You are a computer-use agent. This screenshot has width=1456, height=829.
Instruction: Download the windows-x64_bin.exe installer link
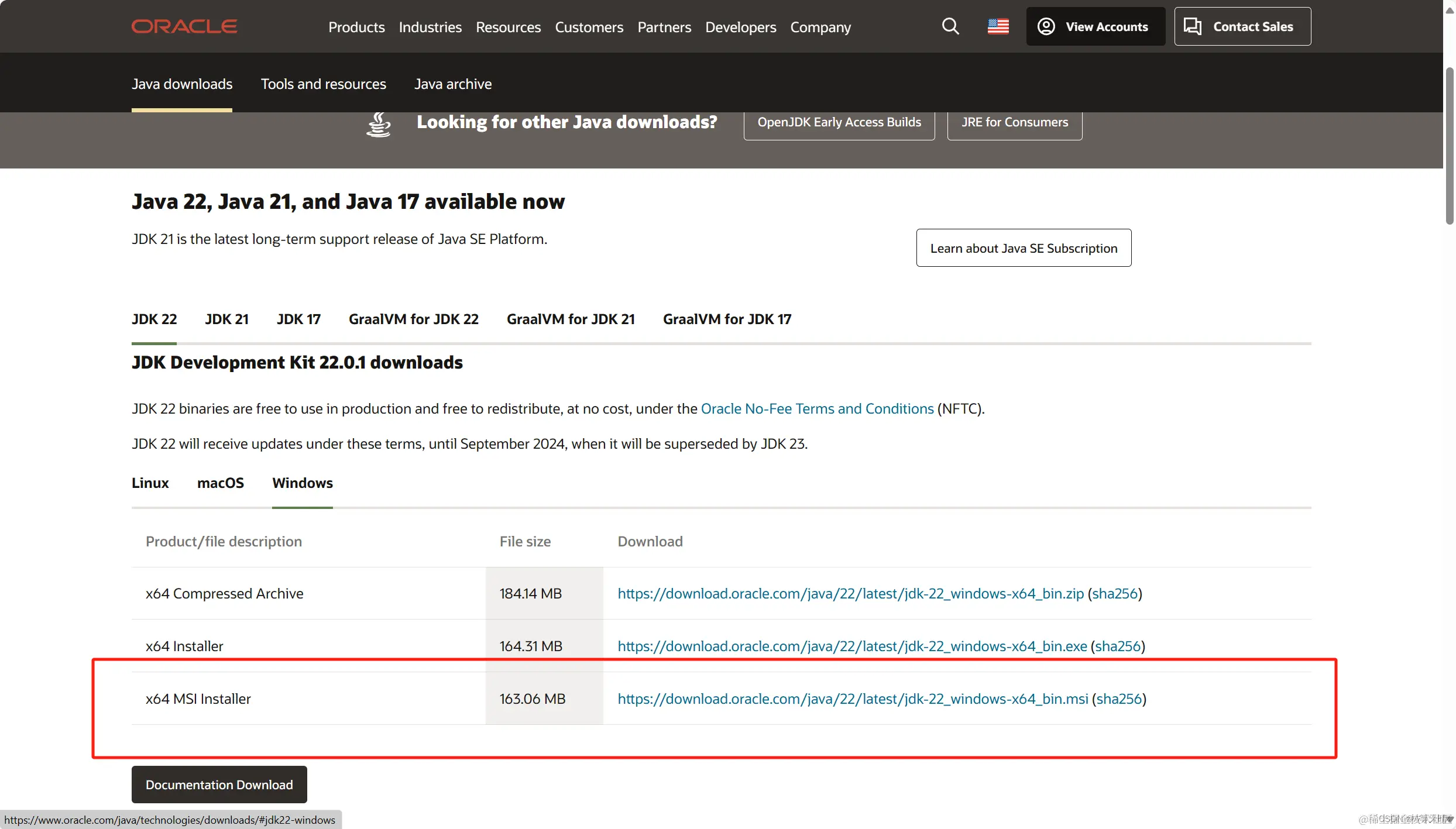852,646
